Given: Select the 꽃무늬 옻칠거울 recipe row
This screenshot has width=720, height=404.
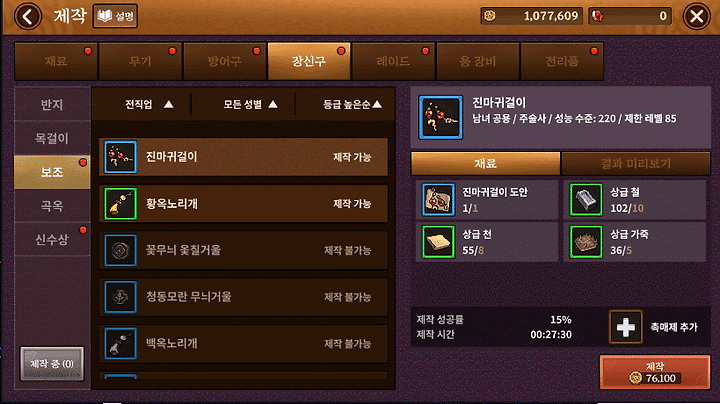Looking at the screenshot, I should click(x=243, y=250).
